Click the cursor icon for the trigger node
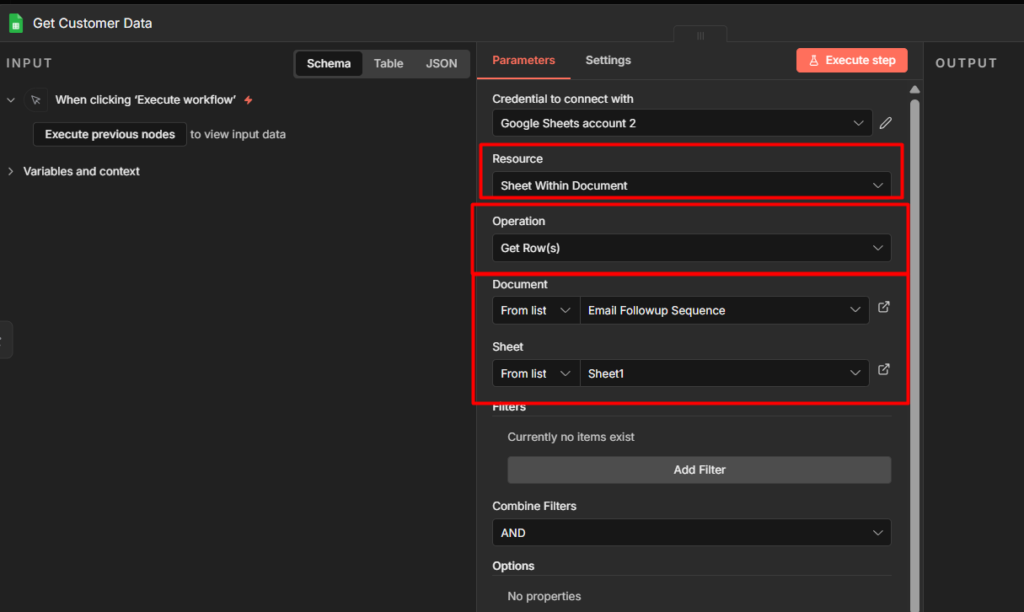 pyautogui.click(x=35, y=99)
